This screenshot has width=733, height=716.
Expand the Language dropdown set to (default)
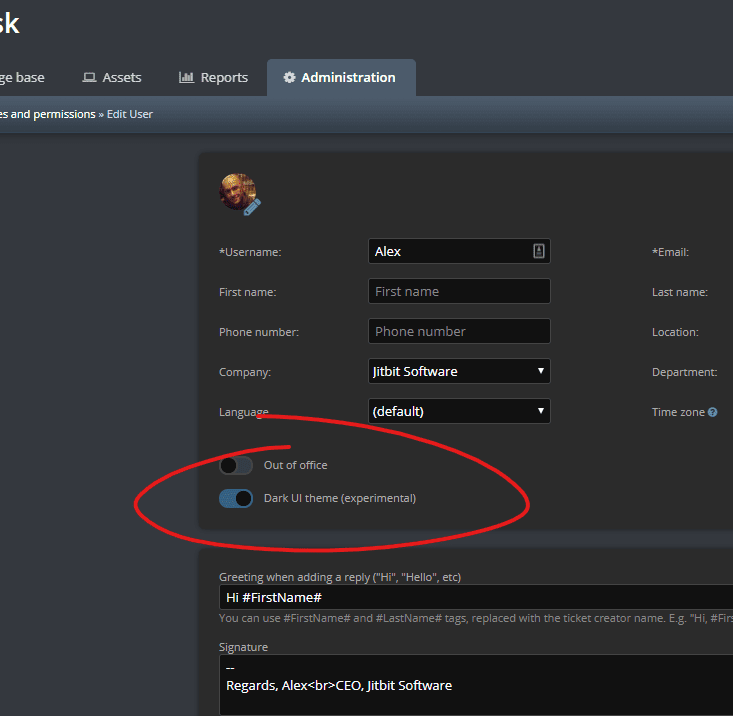459,411
